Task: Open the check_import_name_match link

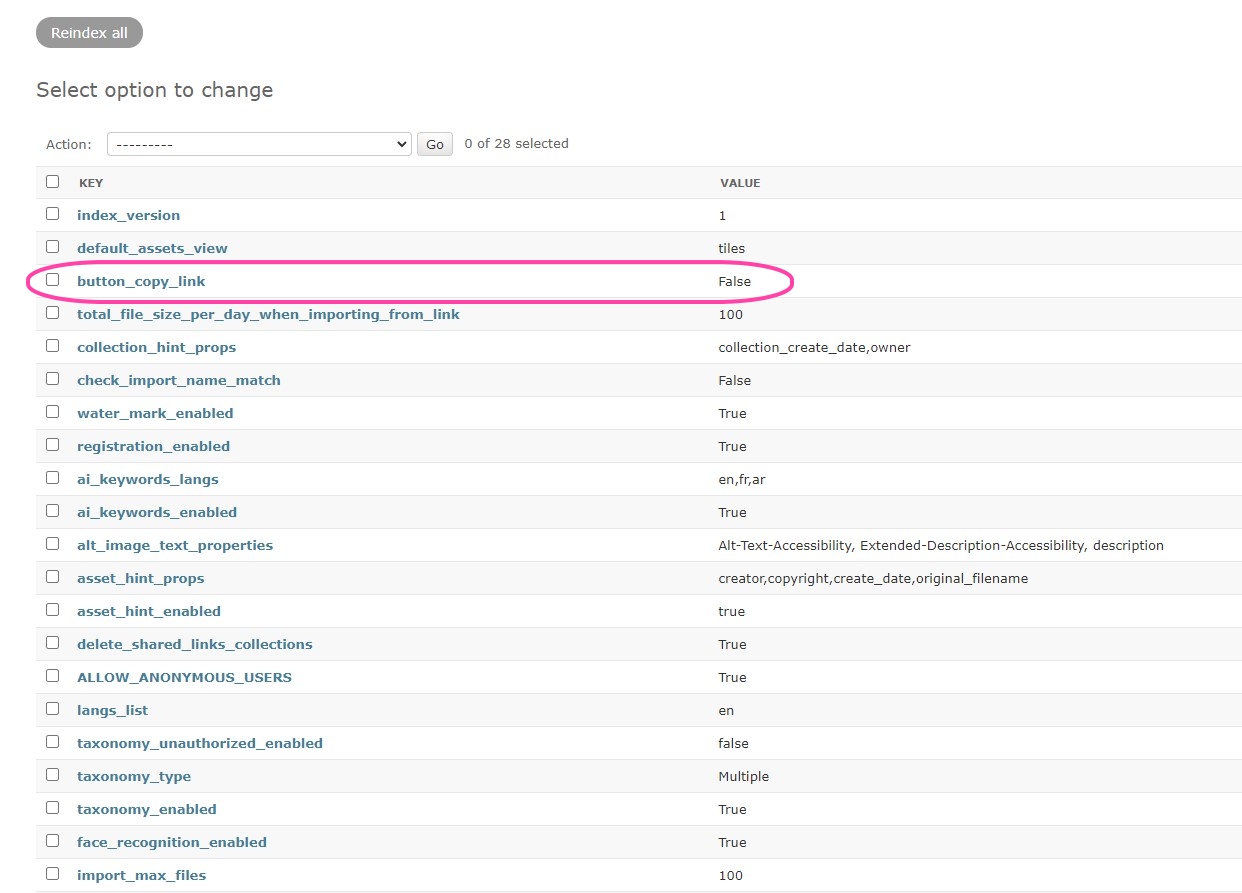Action: [x=179, y=380]
